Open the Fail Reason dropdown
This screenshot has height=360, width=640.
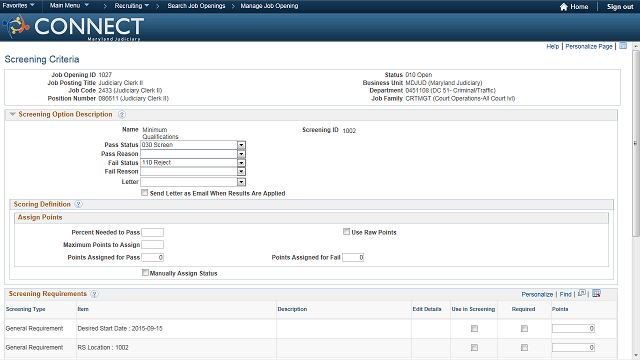pos(193,172)
